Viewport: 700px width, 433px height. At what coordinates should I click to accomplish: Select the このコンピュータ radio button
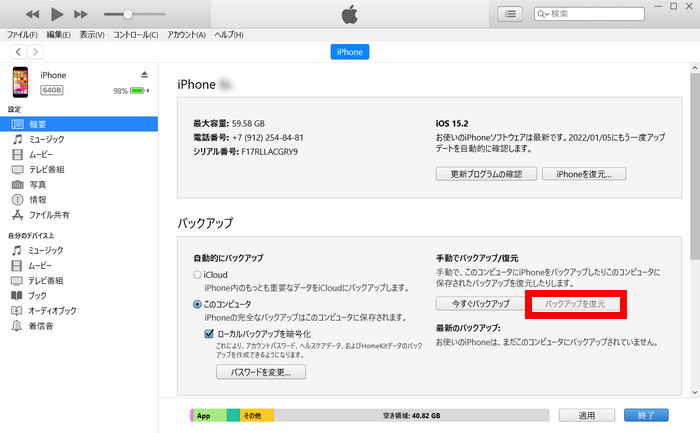[197, 304]
